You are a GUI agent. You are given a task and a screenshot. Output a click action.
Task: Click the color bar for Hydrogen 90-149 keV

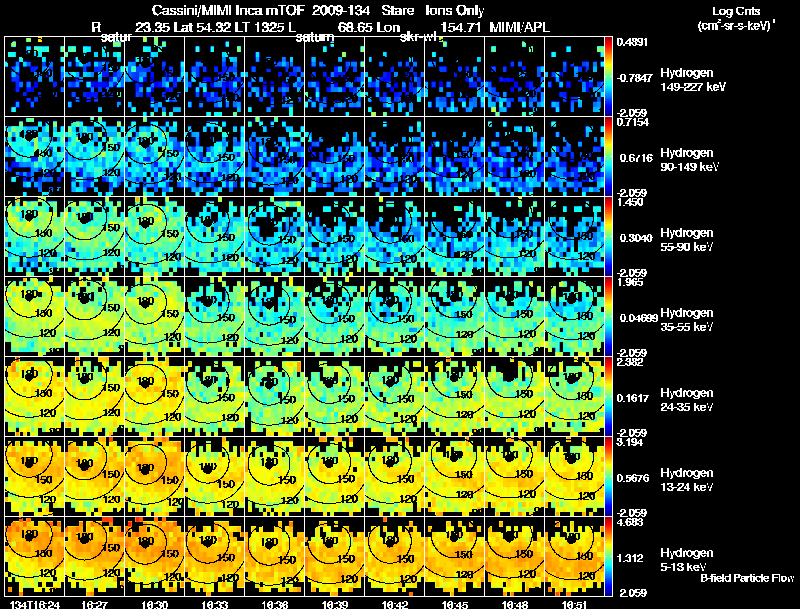(608, 156)
